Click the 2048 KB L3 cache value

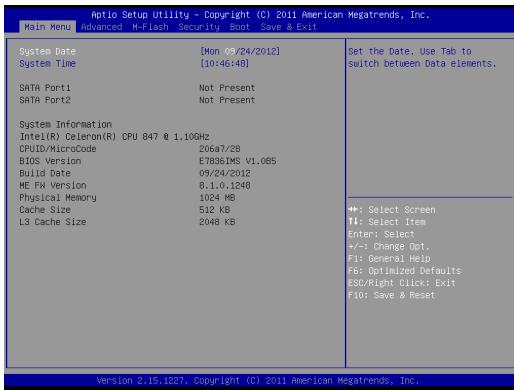pos(217,222)
